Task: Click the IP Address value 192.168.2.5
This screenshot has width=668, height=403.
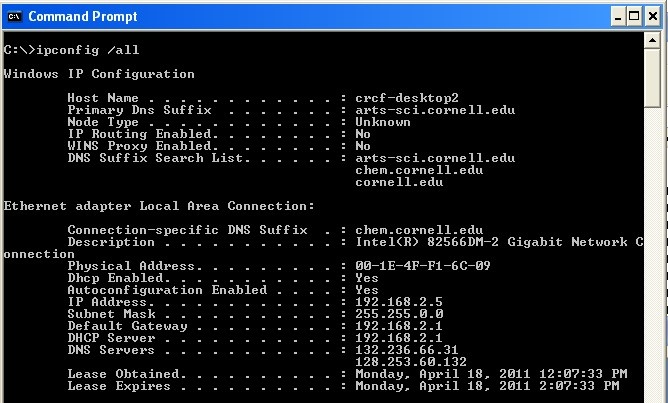Action: (399, 302)
